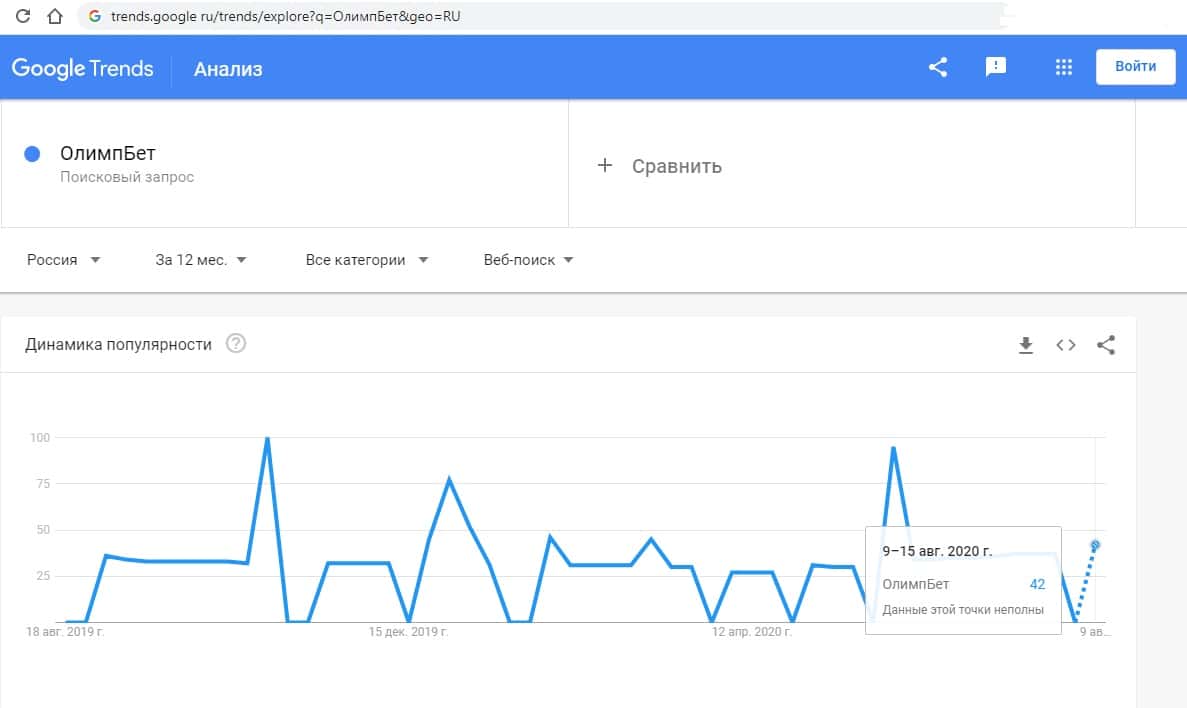Click the ОлимпБет search term field
This screenshot has height=708, width=1187.
pyautogui.click(x=108, y=154)
